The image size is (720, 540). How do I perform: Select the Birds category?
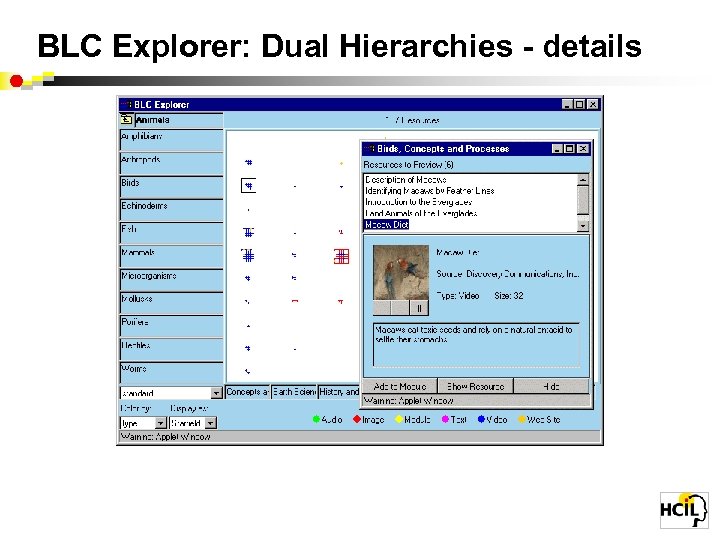click(171, 186)
